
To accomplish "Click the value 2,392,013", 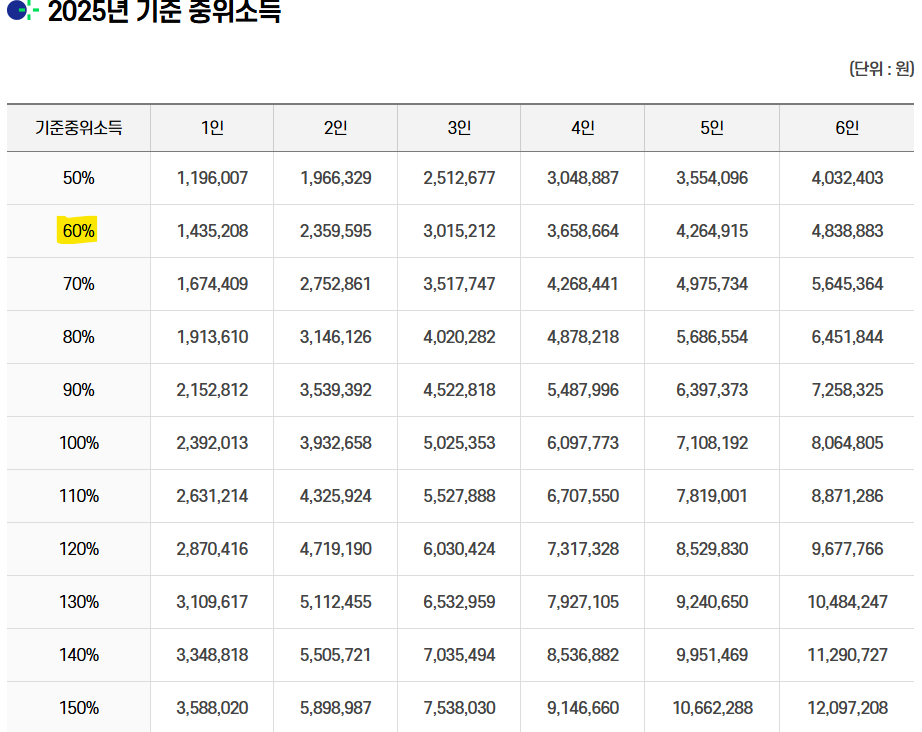I will [212, 443].
